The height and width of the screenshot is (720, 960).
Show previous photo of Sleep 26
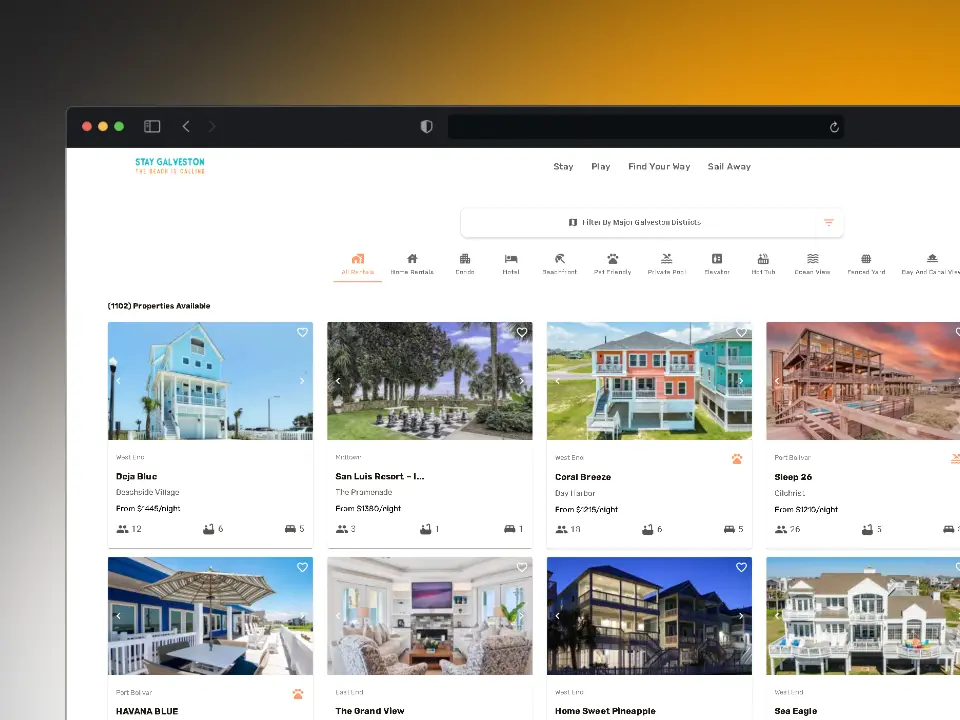tap(777, 381)
